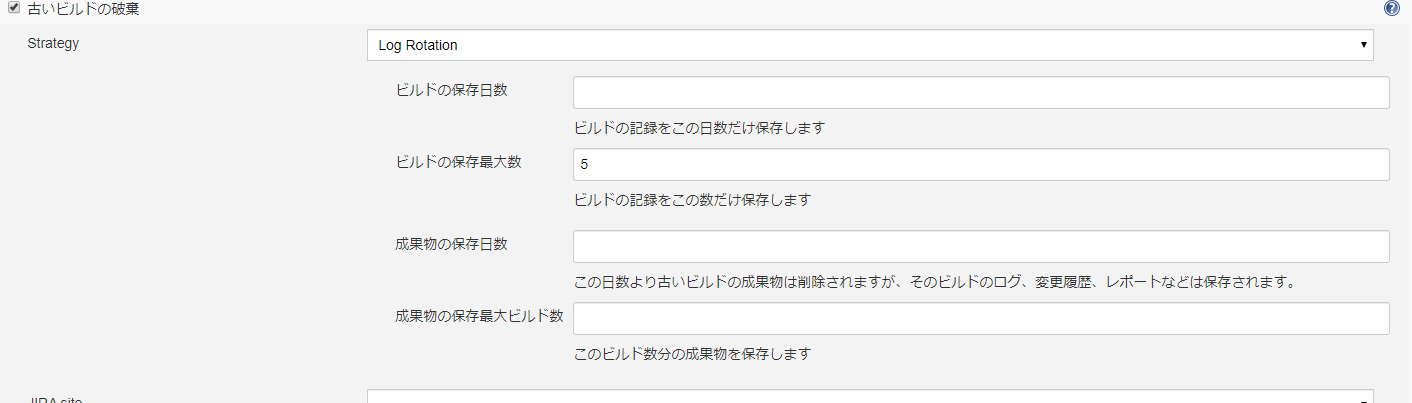Select the 成果物の保存最大ビルド数 label
Image resolution: width=1412 pixels, height=403 pixels.
point(479,316)
